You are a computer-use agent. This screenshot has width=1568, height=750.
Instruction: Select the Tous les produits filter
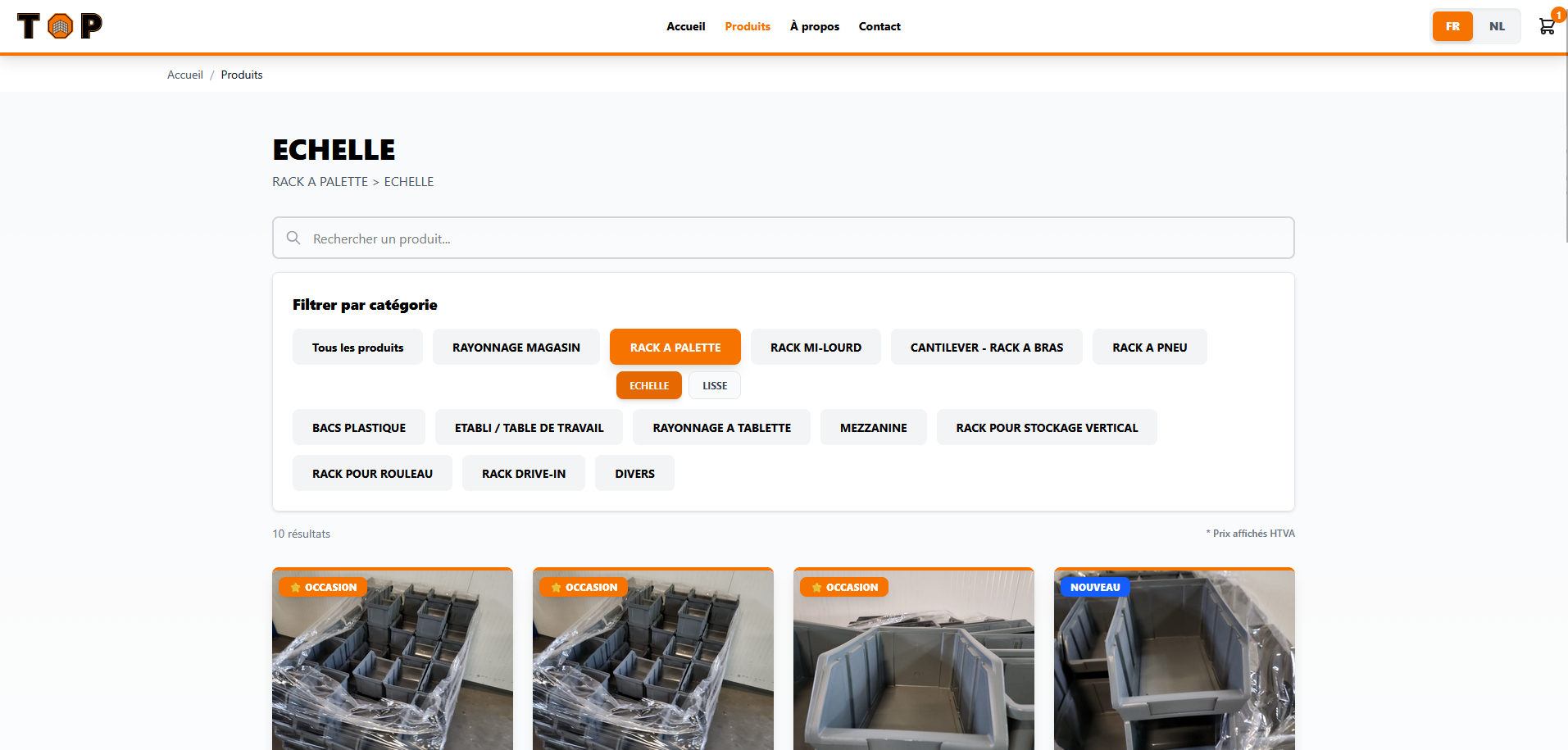pos(357,347)
